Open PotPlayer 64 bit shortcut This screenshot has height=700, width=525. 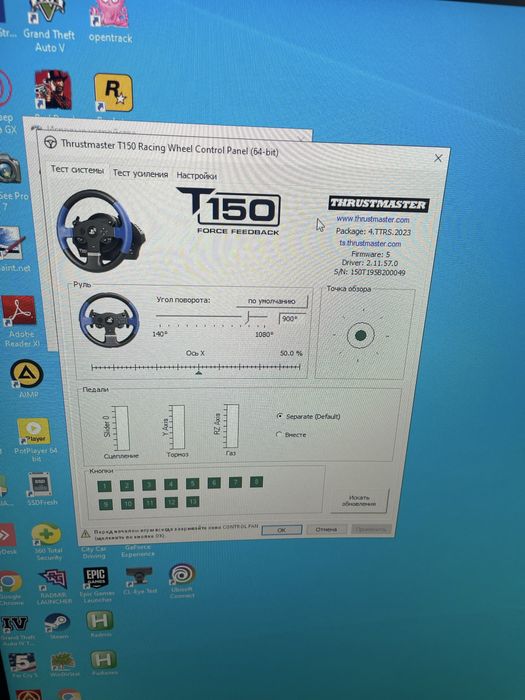35,439
